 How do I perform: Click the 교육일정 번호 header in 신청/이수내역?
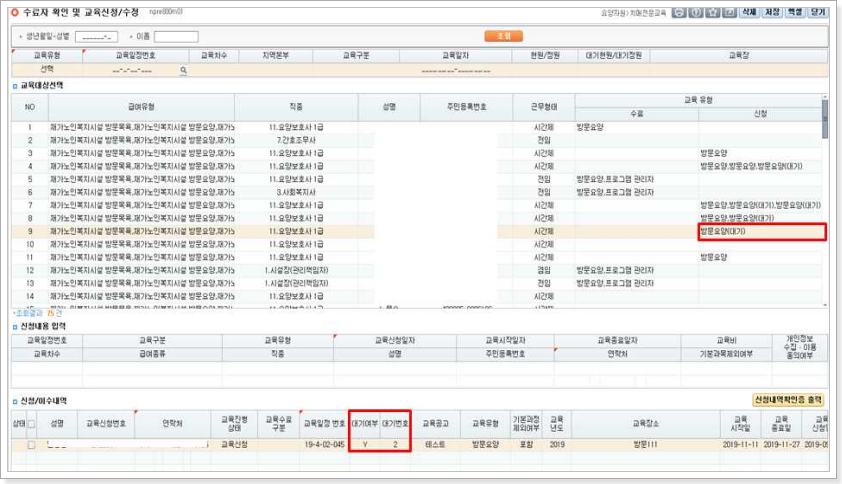[x=324, y=424]
